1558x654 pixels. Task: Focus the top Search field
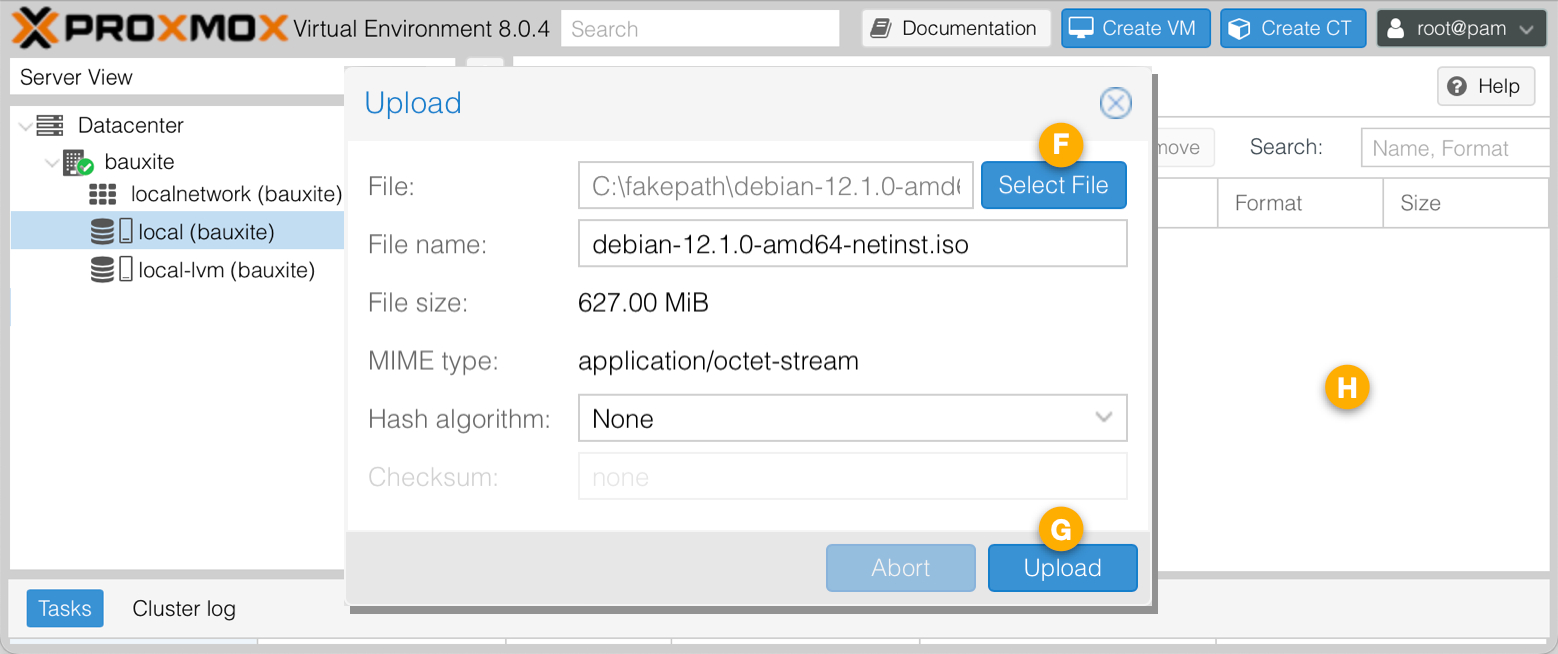(x=700, y=29)
